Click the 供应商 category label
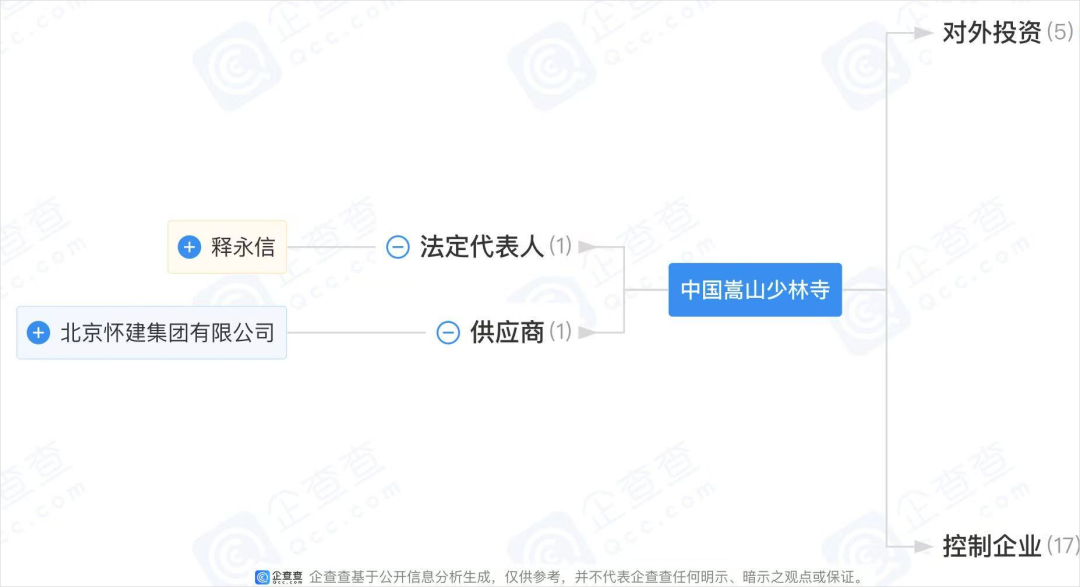This screenshot has width=1080, height=587. tap(507, 333)
